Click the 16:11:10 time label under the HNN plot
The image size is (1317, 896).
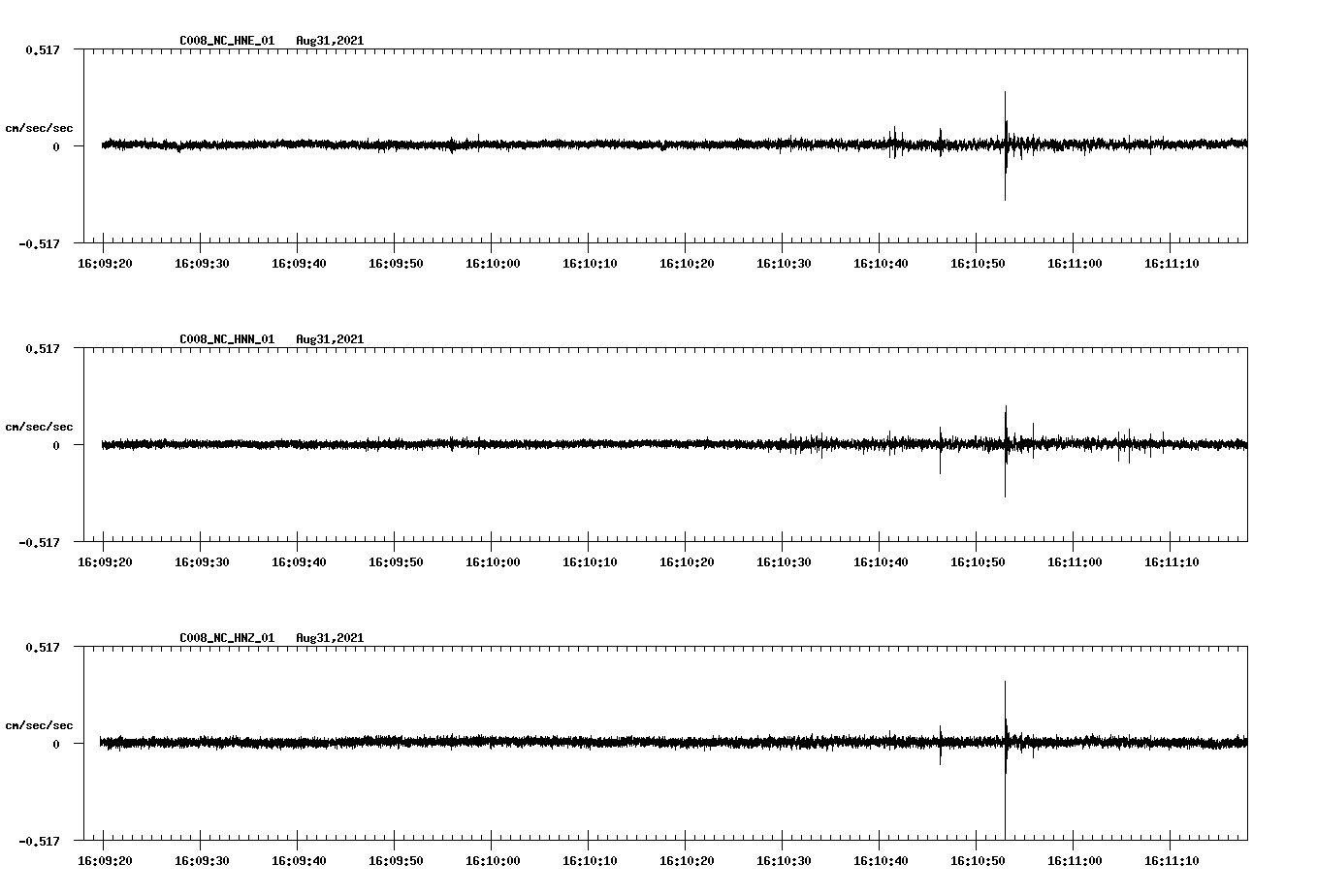click(x=1172, y=562)
